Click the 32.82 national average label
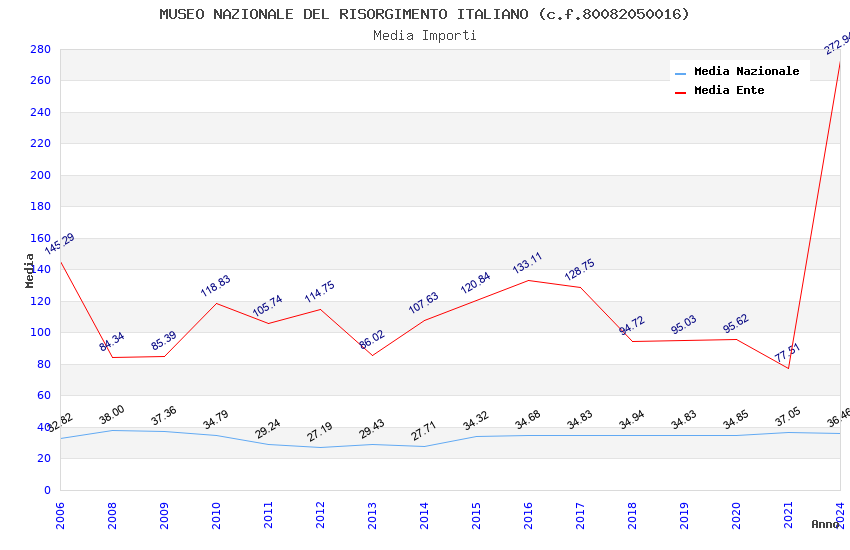The width and height of the screenshot is (850, 550). tap(60, 422)
